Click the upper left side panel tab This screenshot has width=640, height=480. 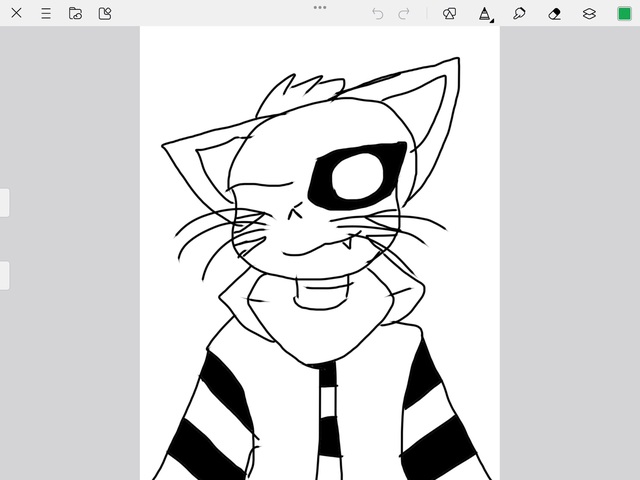(x=4, y=202)
